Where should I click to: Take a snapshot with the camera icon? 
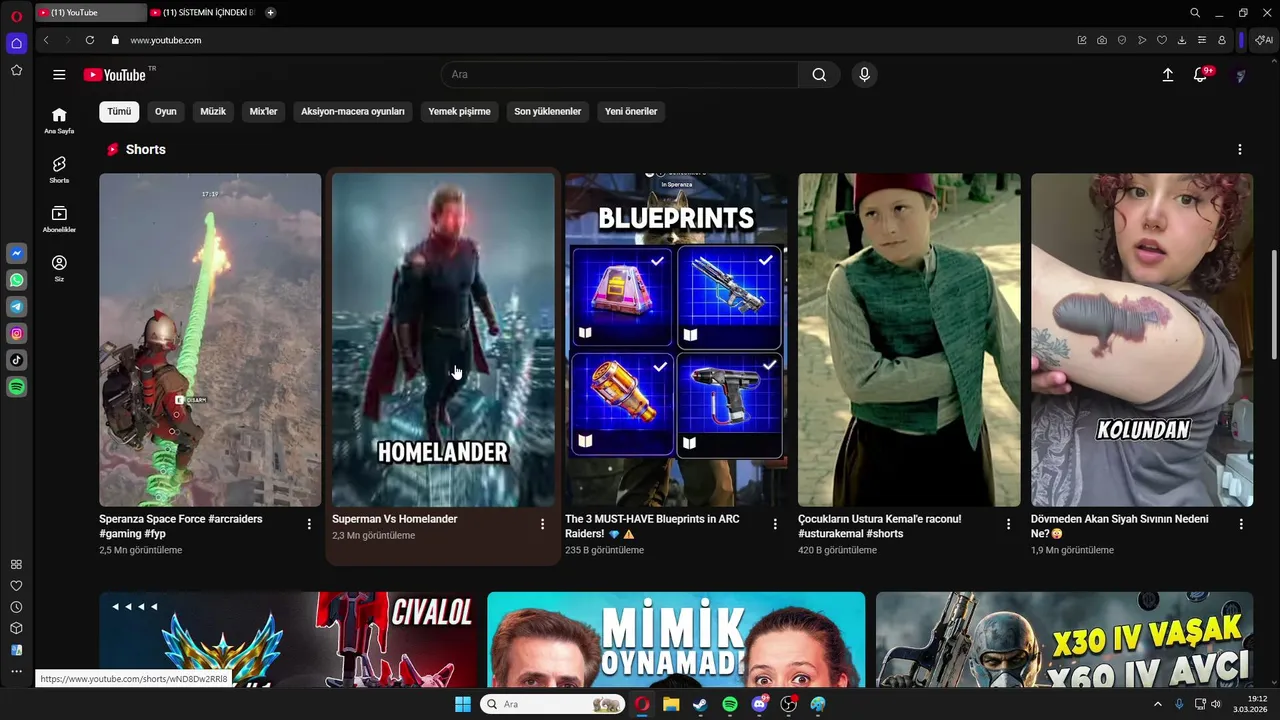(x=1102, y=40)
